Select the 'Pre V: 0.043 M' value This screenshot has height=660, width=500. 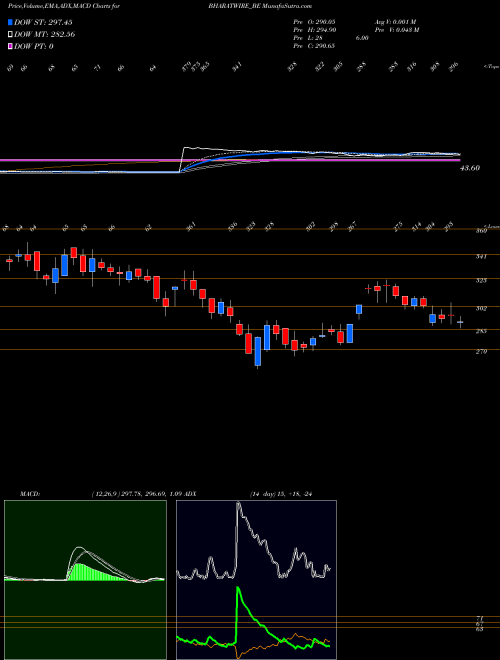coord(396,30)
